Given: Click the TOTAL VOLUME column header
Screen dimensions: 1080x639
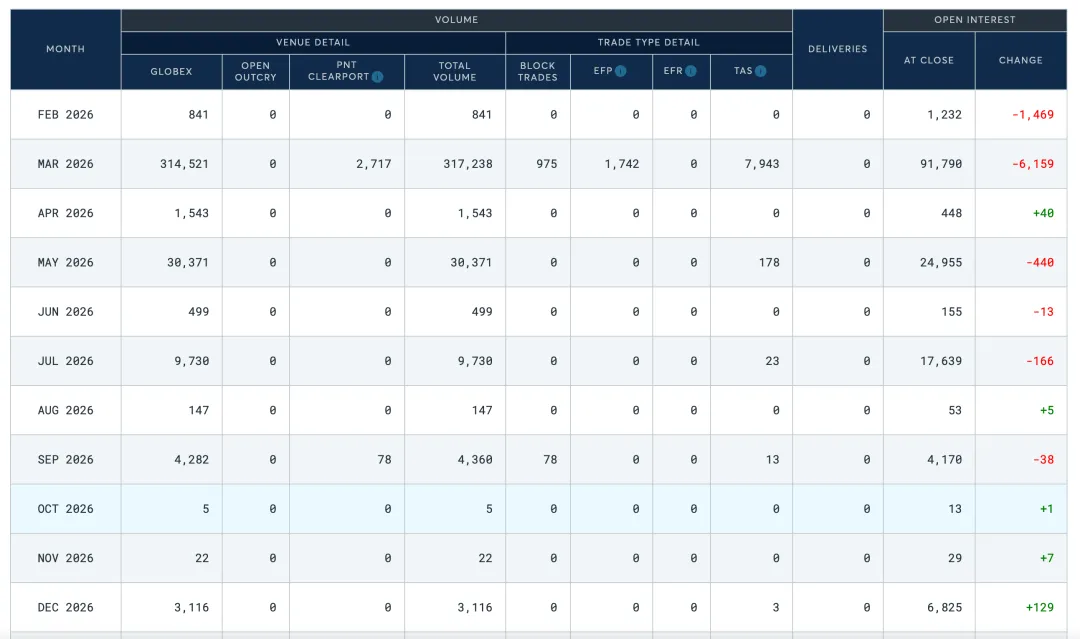Looking at the screenshot, I should (455, 72).
